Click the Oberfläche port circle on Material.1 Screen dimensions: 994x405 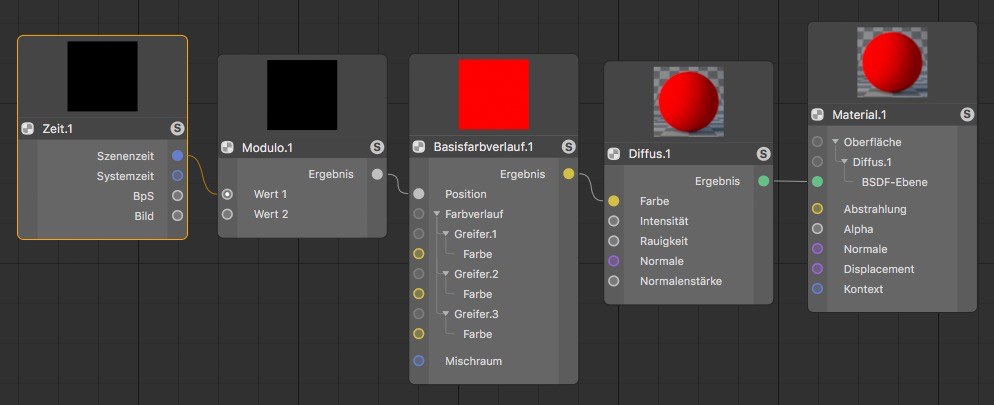[817, 142]
